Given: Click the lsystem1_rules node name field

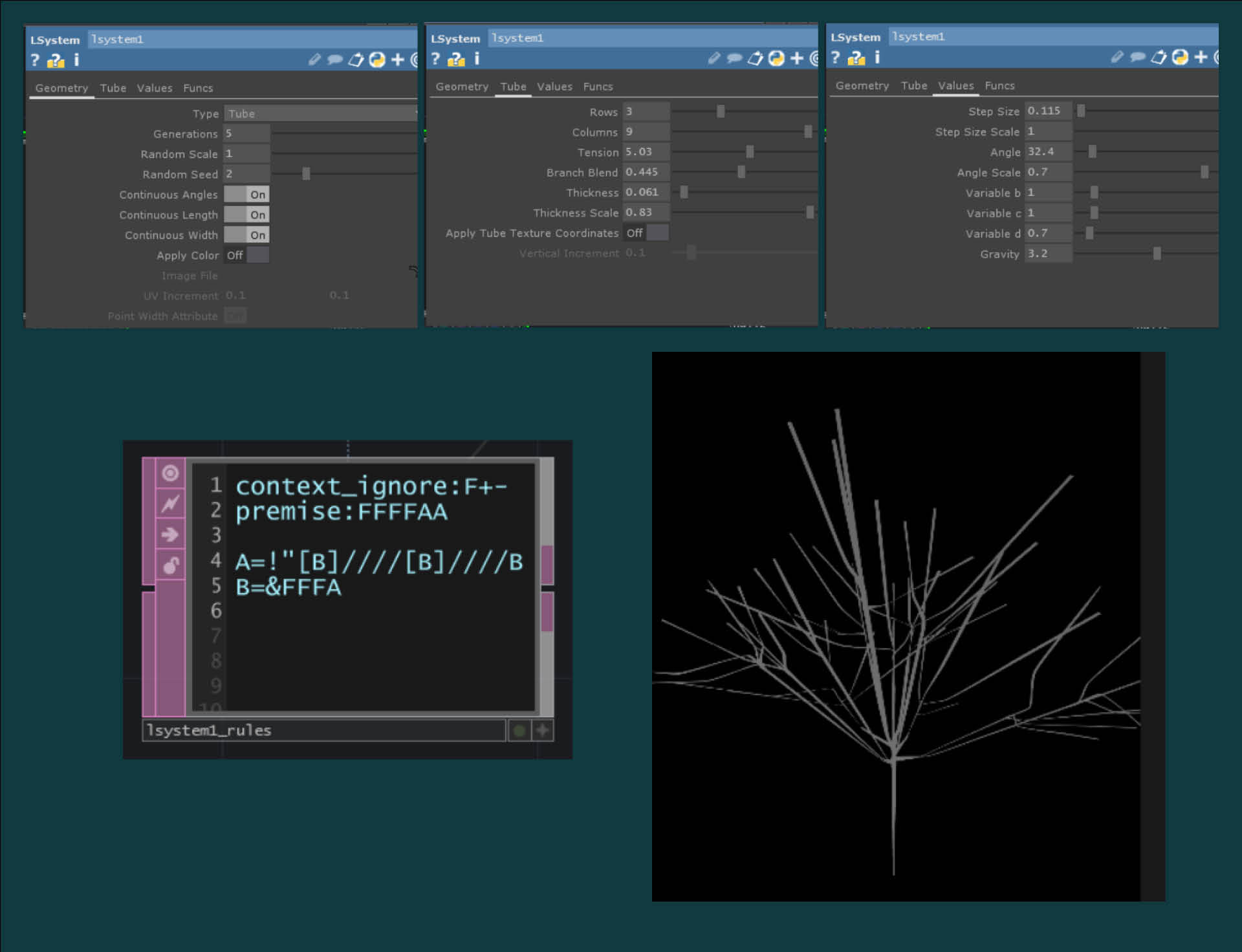Looking at the screenshot, I should click(323, 731).
